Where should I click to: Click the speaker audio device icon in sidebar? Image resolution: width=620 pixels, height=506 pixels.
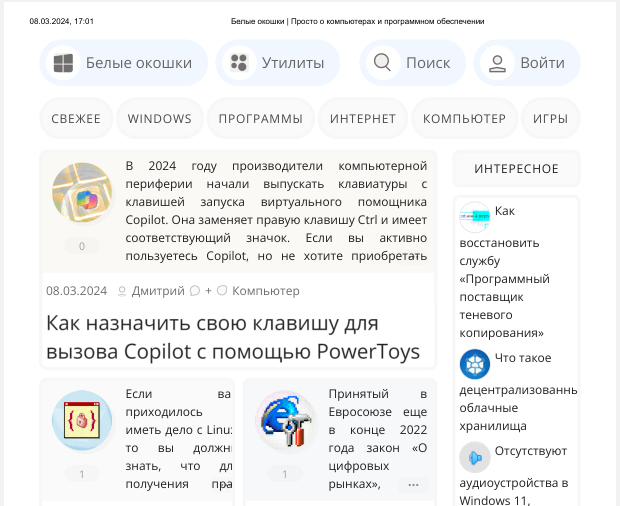(x=474, y=457)
